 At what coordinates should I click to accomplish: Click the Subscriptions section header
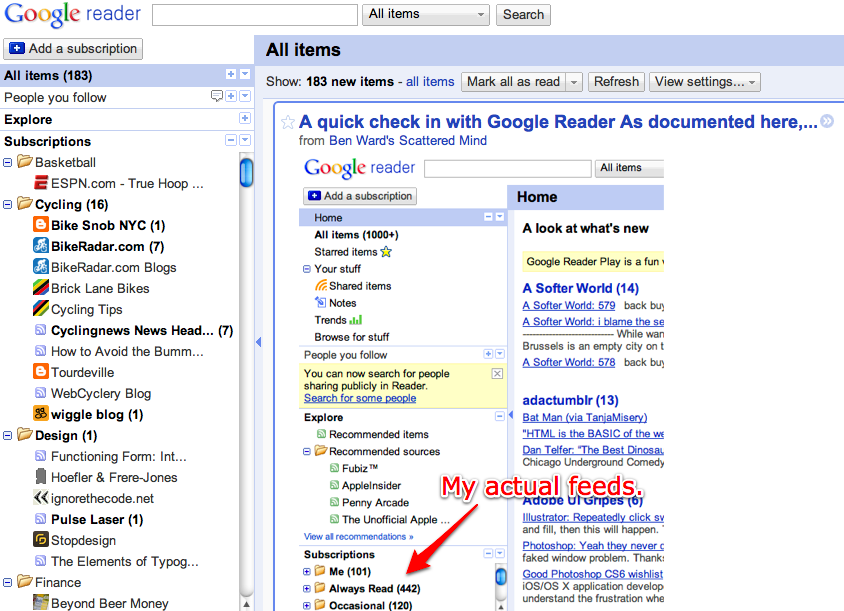[47, 142]
